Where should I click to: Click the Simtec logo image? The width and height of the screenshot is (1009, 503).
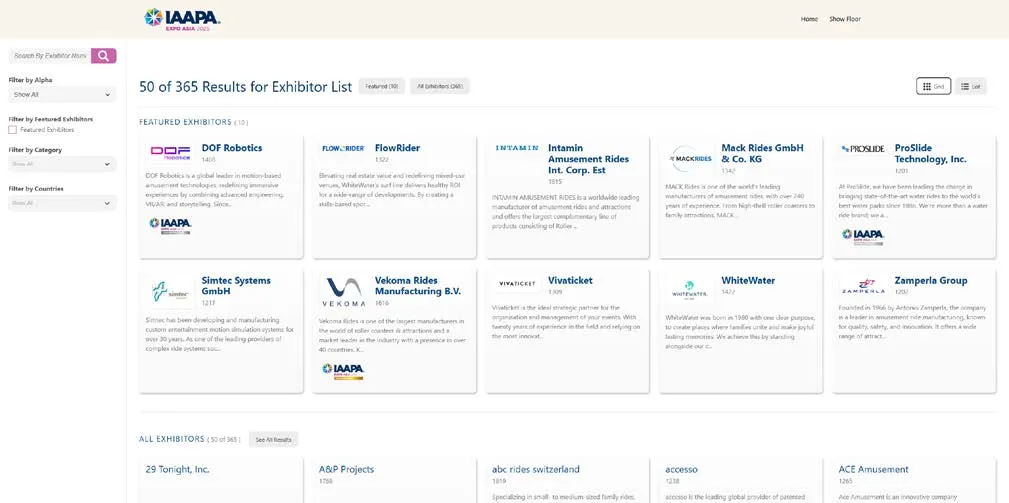point(170,292)
